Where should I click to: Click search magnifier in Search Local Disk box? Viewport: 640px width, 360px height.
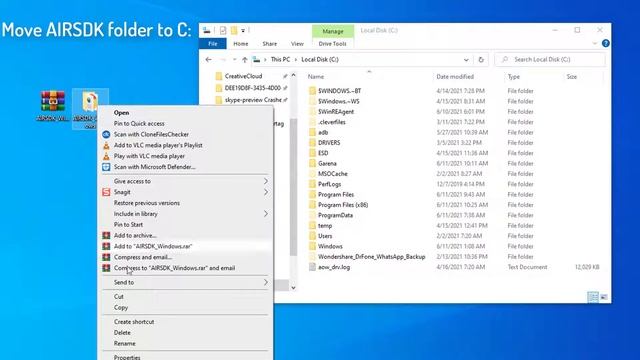[x=505, y=60]
